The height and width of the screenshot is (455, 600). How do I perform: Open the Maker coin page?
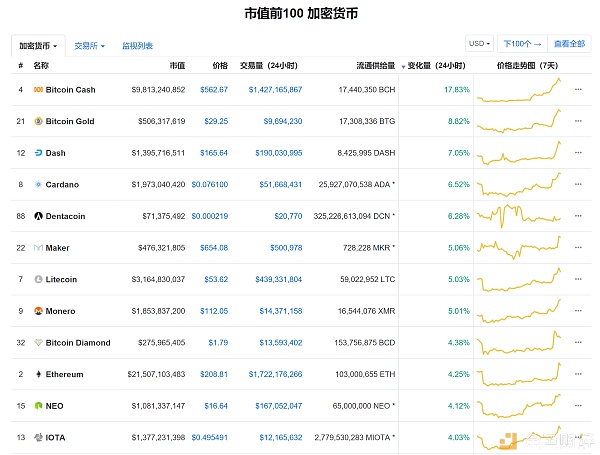[57, 248]
